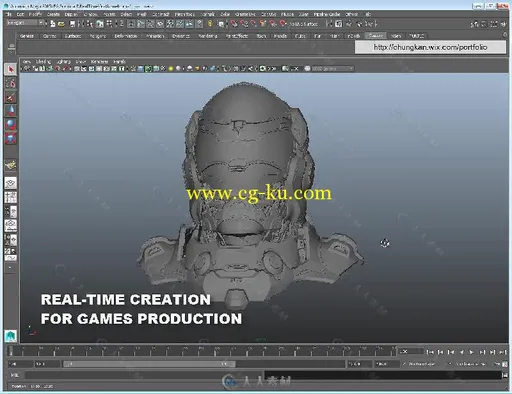Switch to single perspective view layout
Viewport: 512px width, 394px height.
[x=11, y=183]
